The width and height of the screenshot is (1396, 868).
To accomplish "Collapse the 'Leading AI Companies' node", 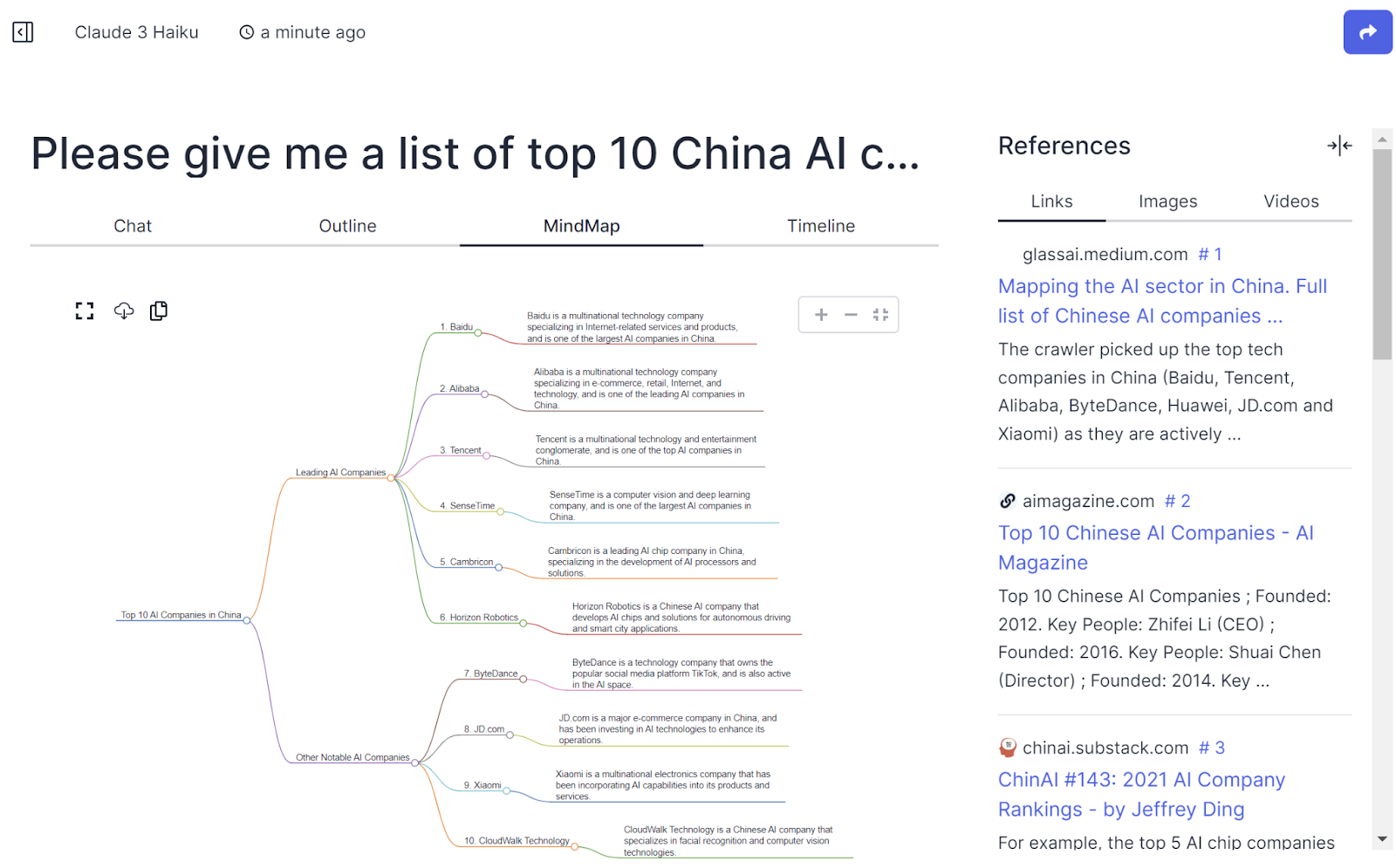I will point(391,477).
